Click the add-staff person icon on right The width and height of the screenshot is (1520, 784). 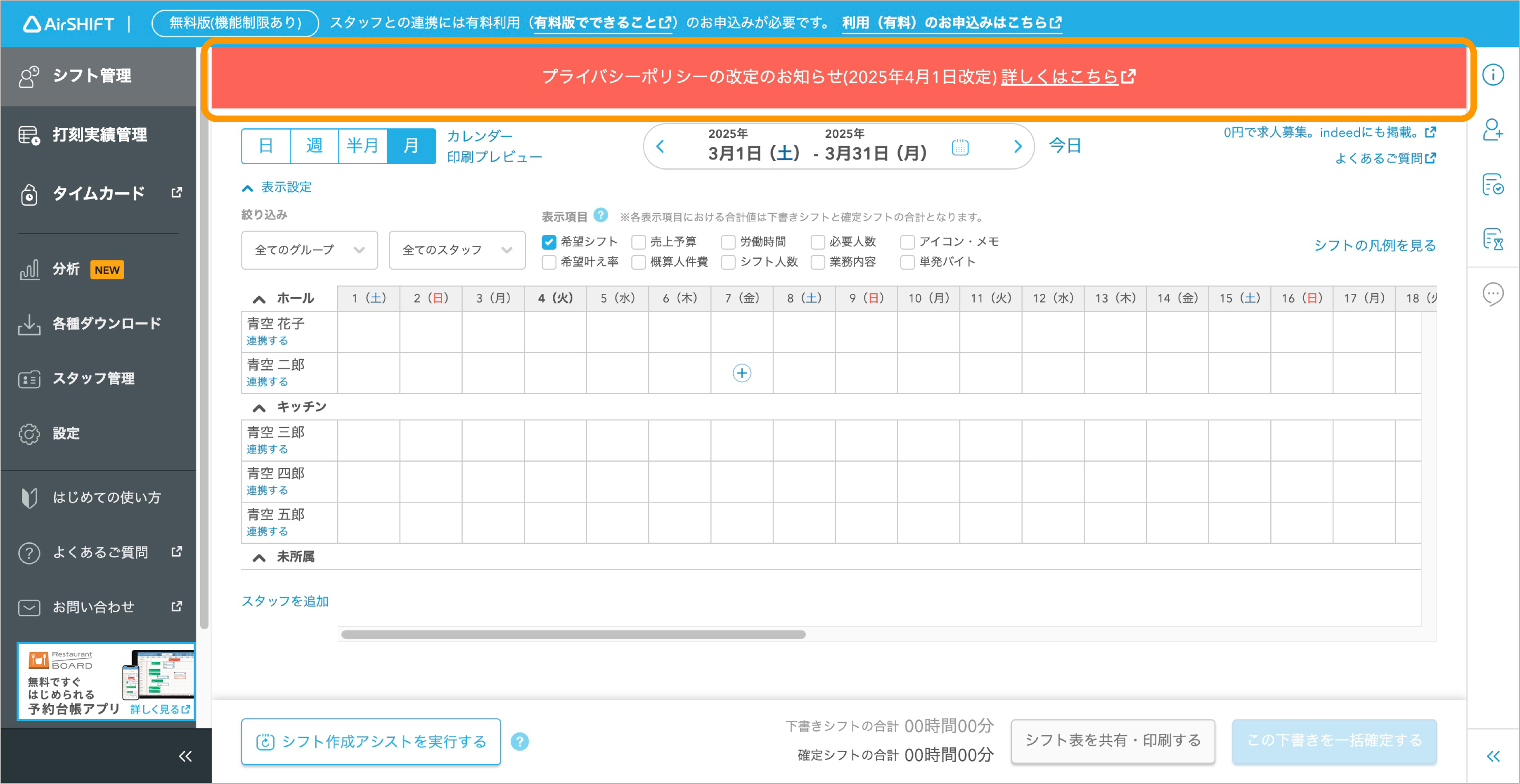click(x=1494, y=133)
